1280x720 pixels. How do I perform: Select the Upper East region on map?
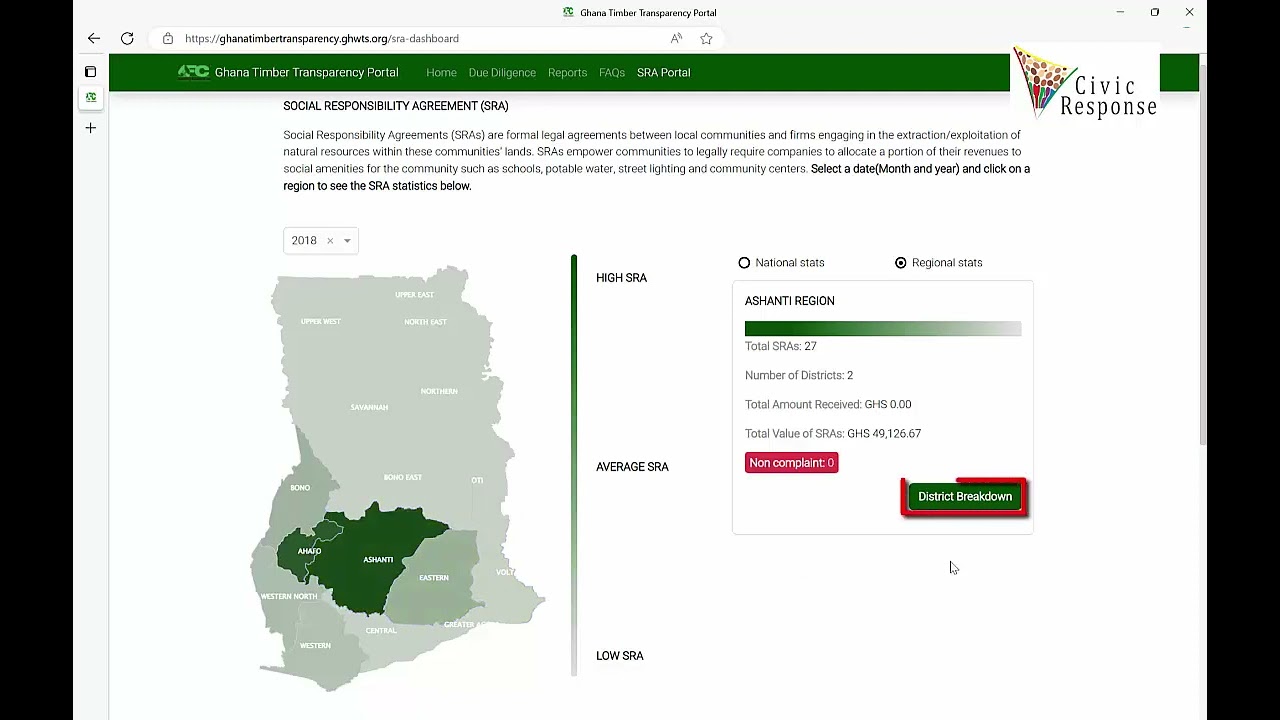(414, 295)
